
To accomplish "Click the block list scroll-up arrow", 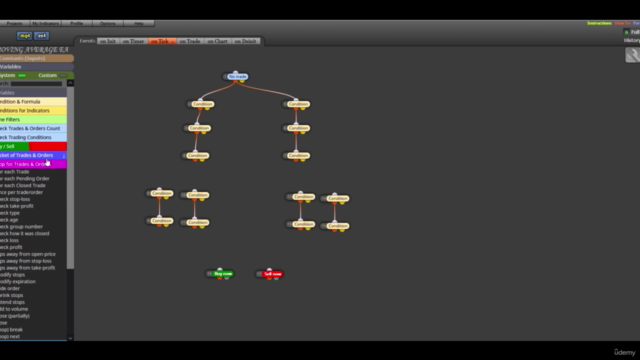I will (70, 83).
